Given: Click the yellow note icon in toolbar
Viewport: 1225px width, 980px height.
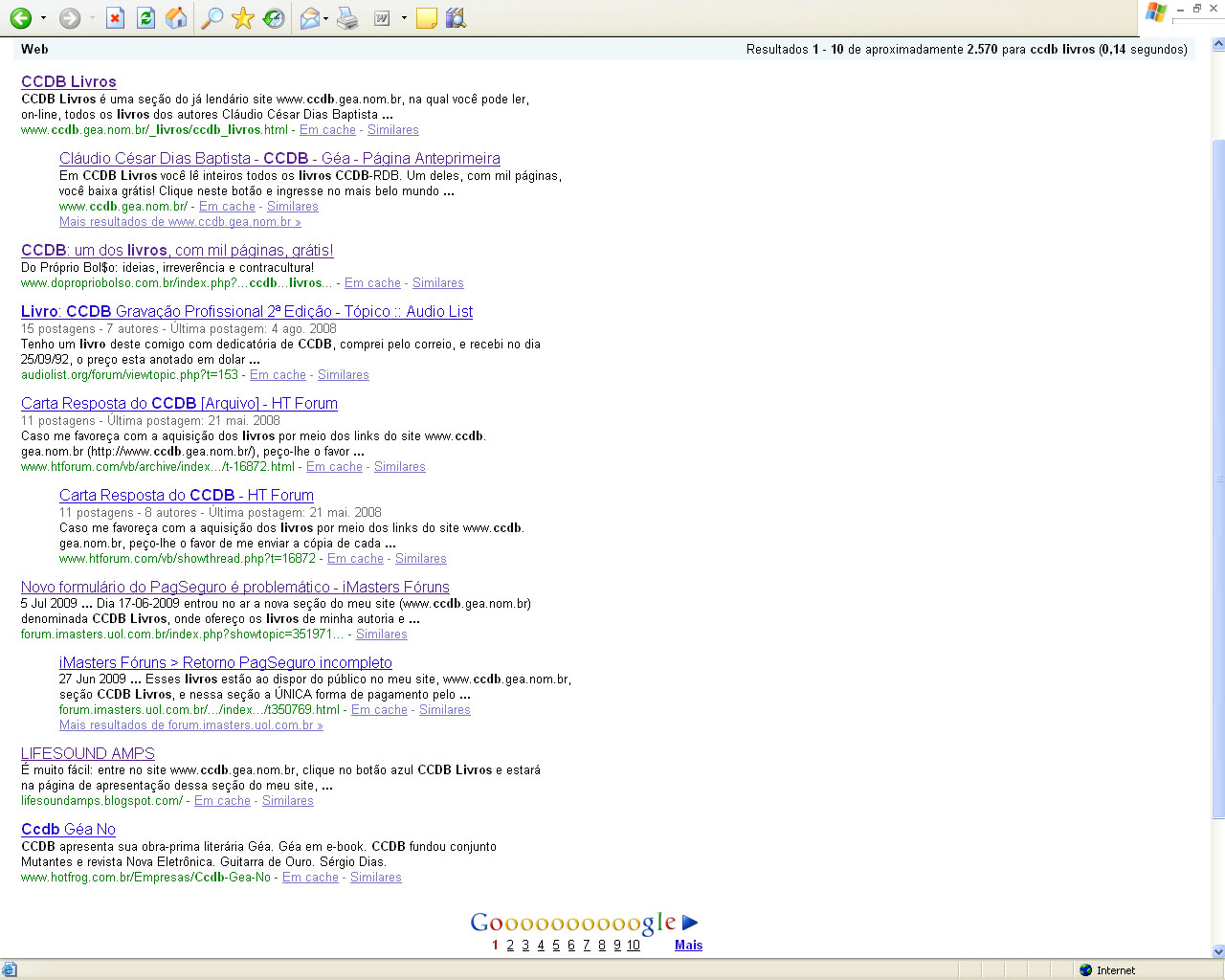Looking at the screenshot, I should point(427,18).
